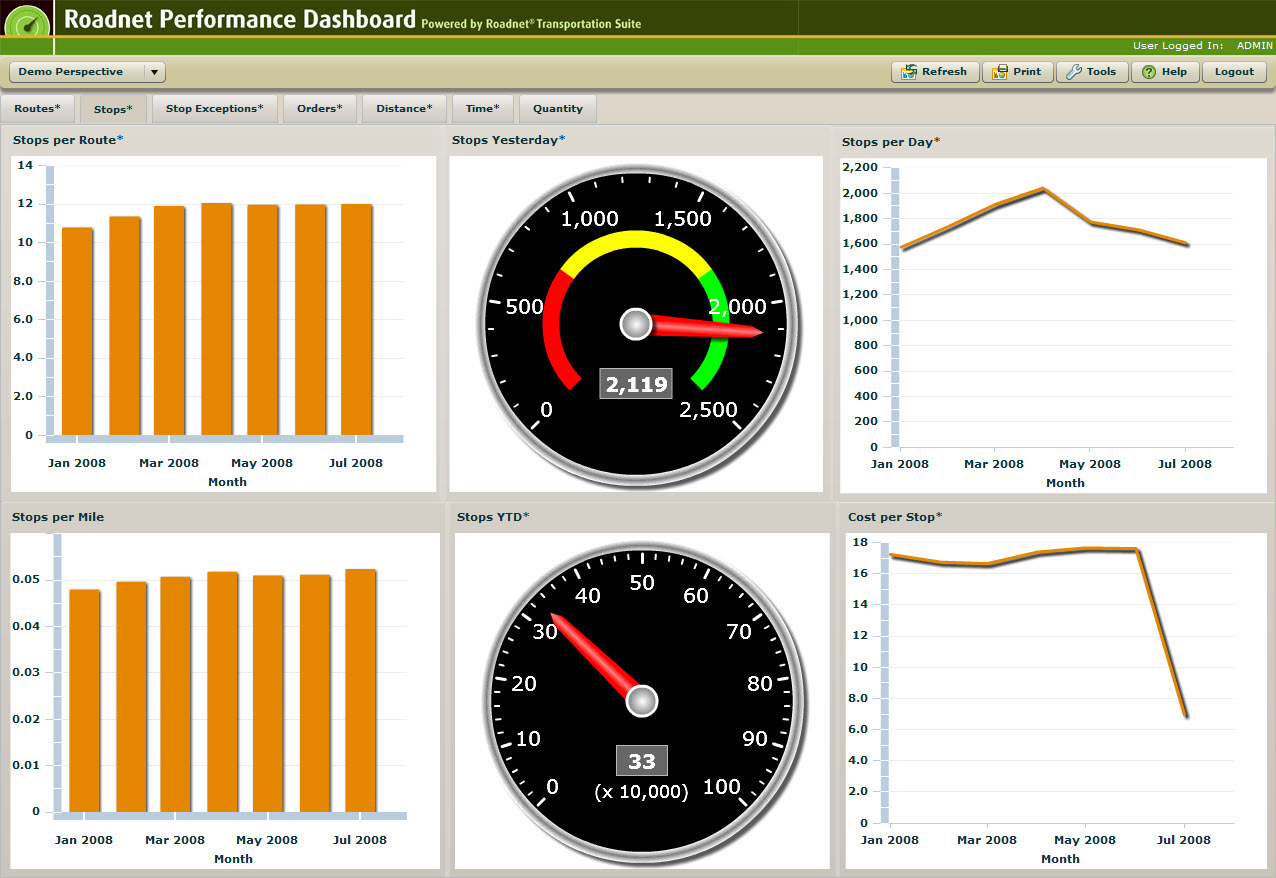Screen dimensions: 1276x878
Task: Click the Cost per Stop chart title
Action: (x=895, y=517)
